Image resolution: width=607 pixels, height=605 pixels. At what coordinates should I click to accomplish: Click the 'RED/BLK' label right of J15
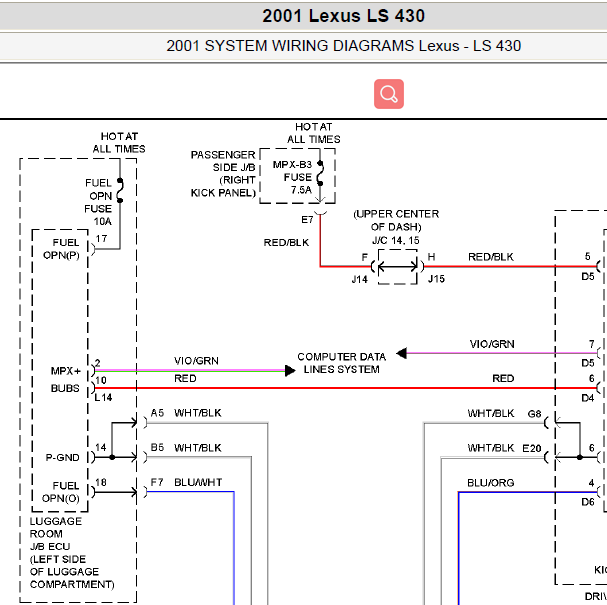coord(490,257)
